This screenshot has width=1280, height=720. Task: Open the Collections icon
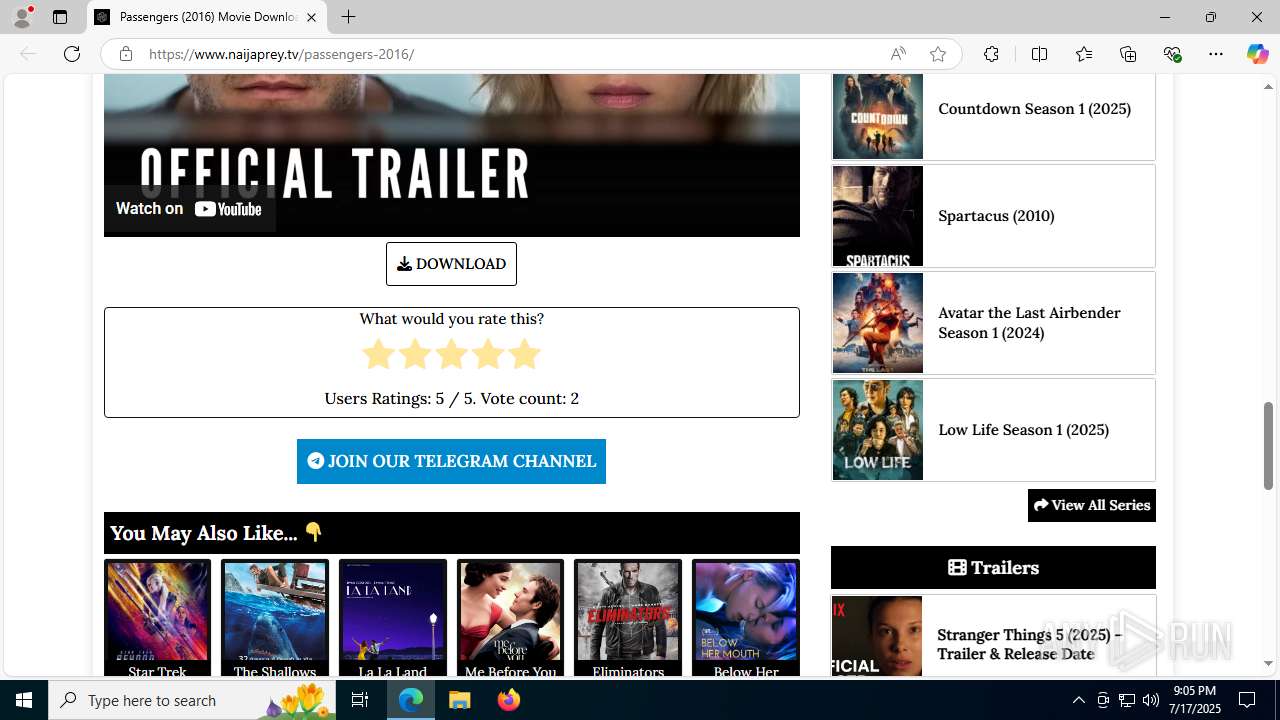point(1128,54)
